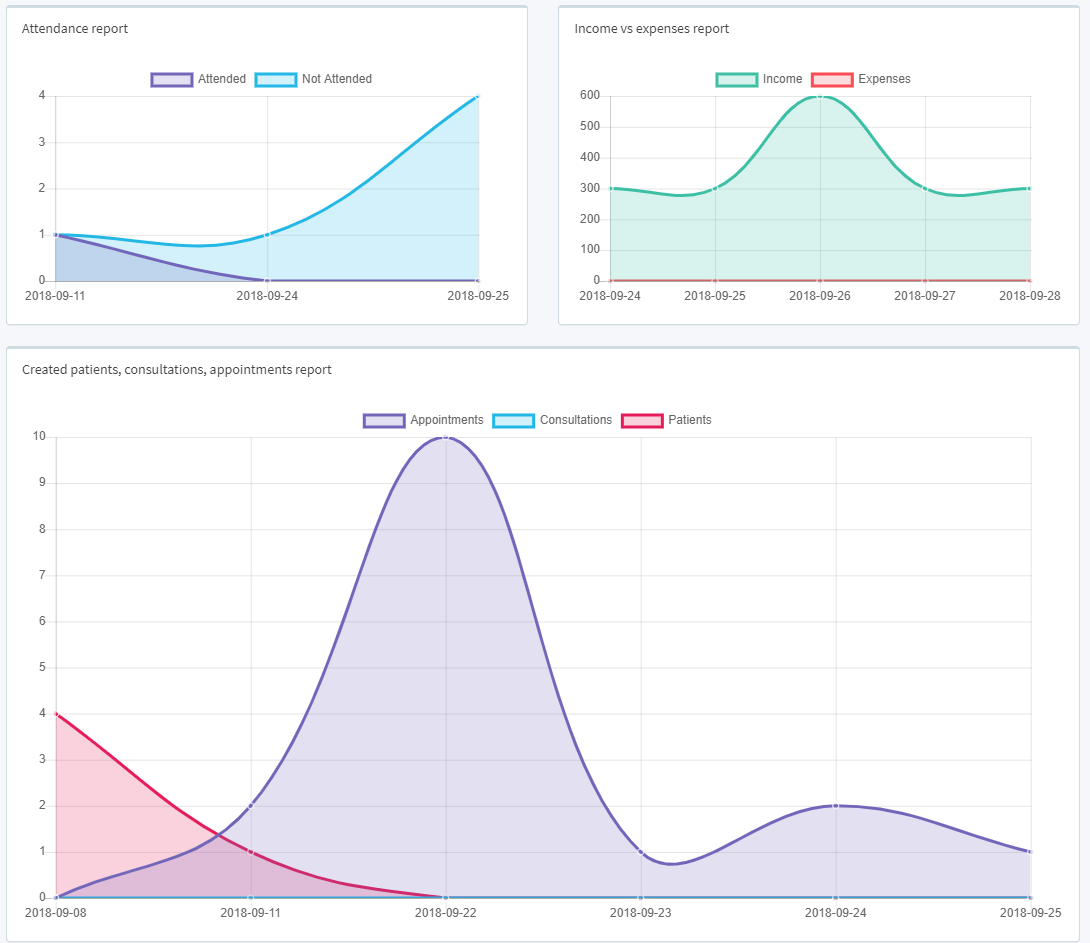Image resolution: width=1090 pixels, height=943 pixels.
Task: Click the 2018-09-24 label in bottom chart
Action: click(836, 913)
